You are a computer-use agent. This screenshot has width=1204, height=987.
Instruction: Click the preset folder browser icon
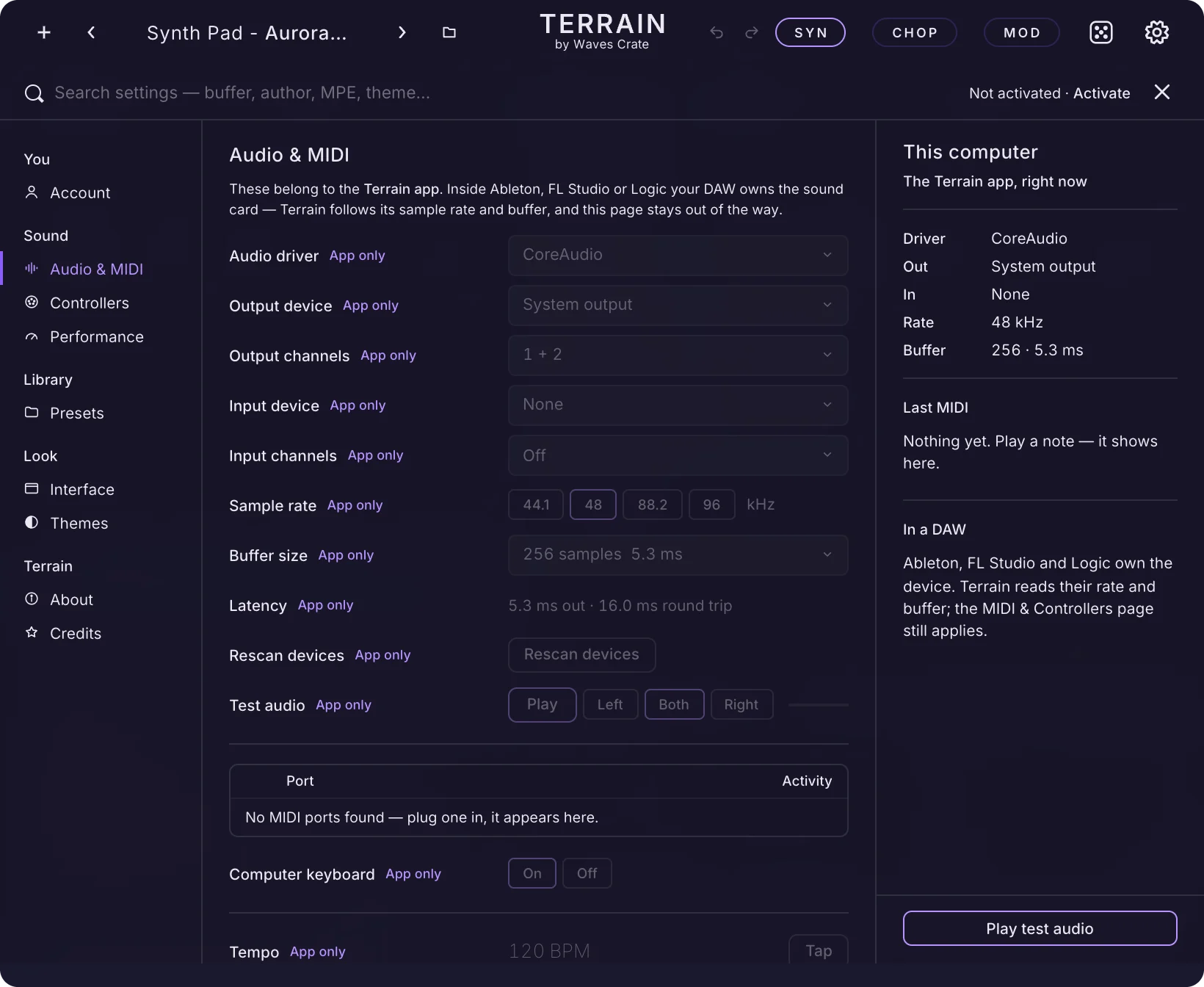tap(449, 32)
